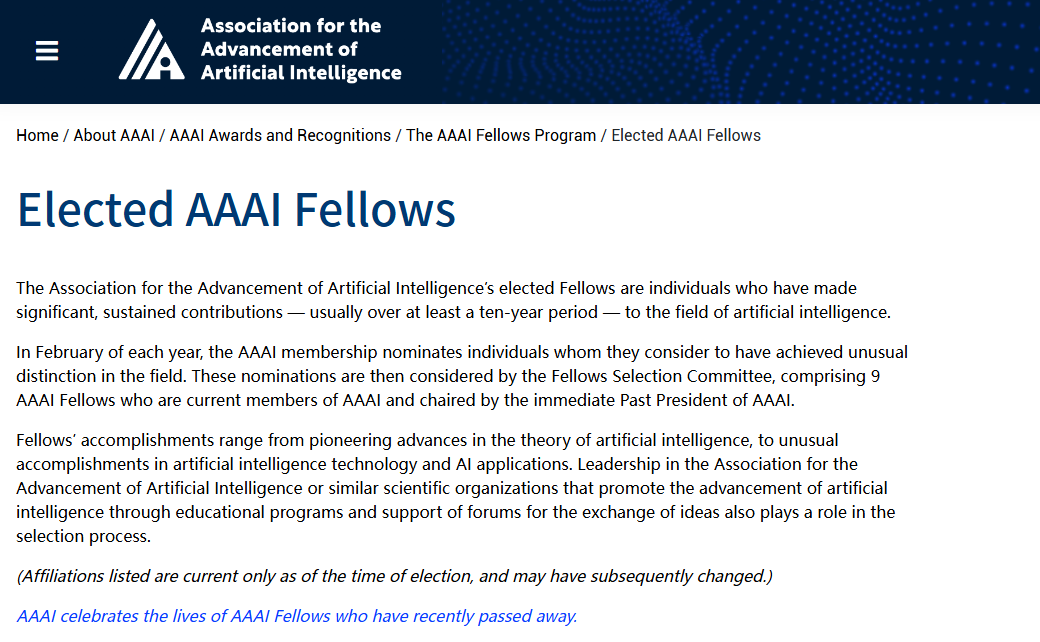Click the three-line menu icon in header

(x=46, y=50)
